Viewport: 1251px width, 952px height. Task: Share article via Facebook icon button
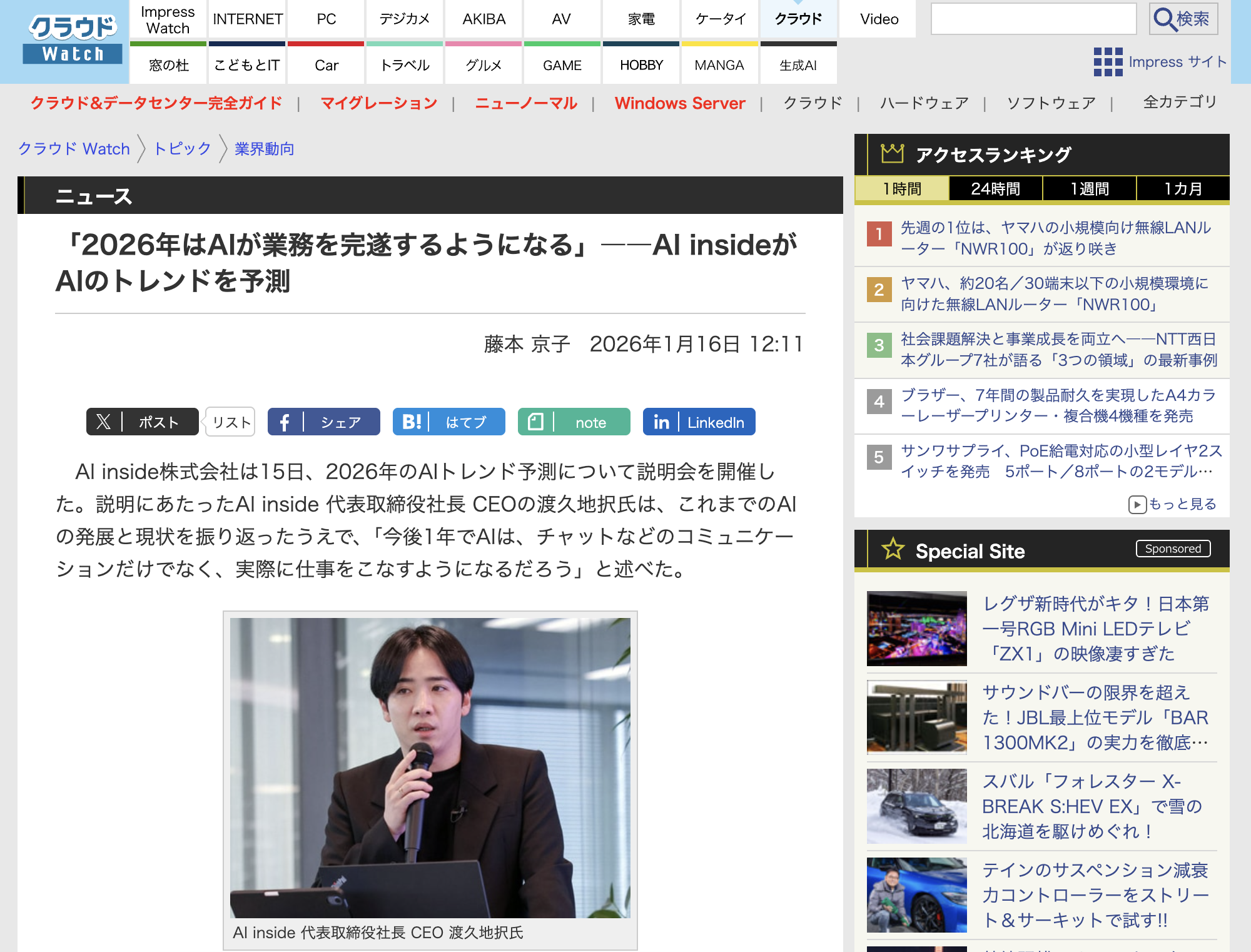click(x=285, y=422)
